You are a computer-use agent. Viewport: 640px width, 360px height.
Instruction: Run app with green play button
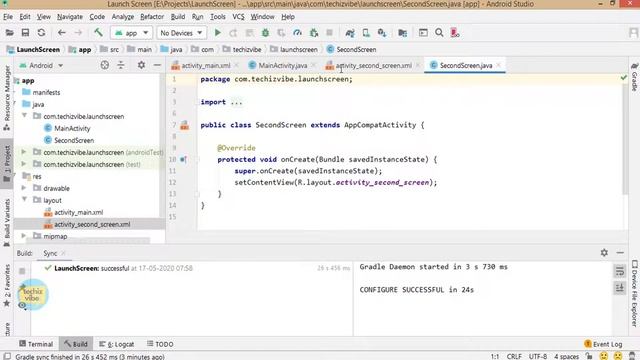218,33
